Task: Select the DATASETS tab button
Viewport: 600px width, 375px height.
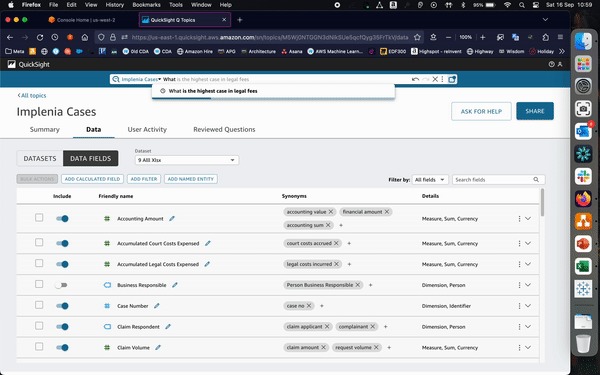Action: pos(40,158)
